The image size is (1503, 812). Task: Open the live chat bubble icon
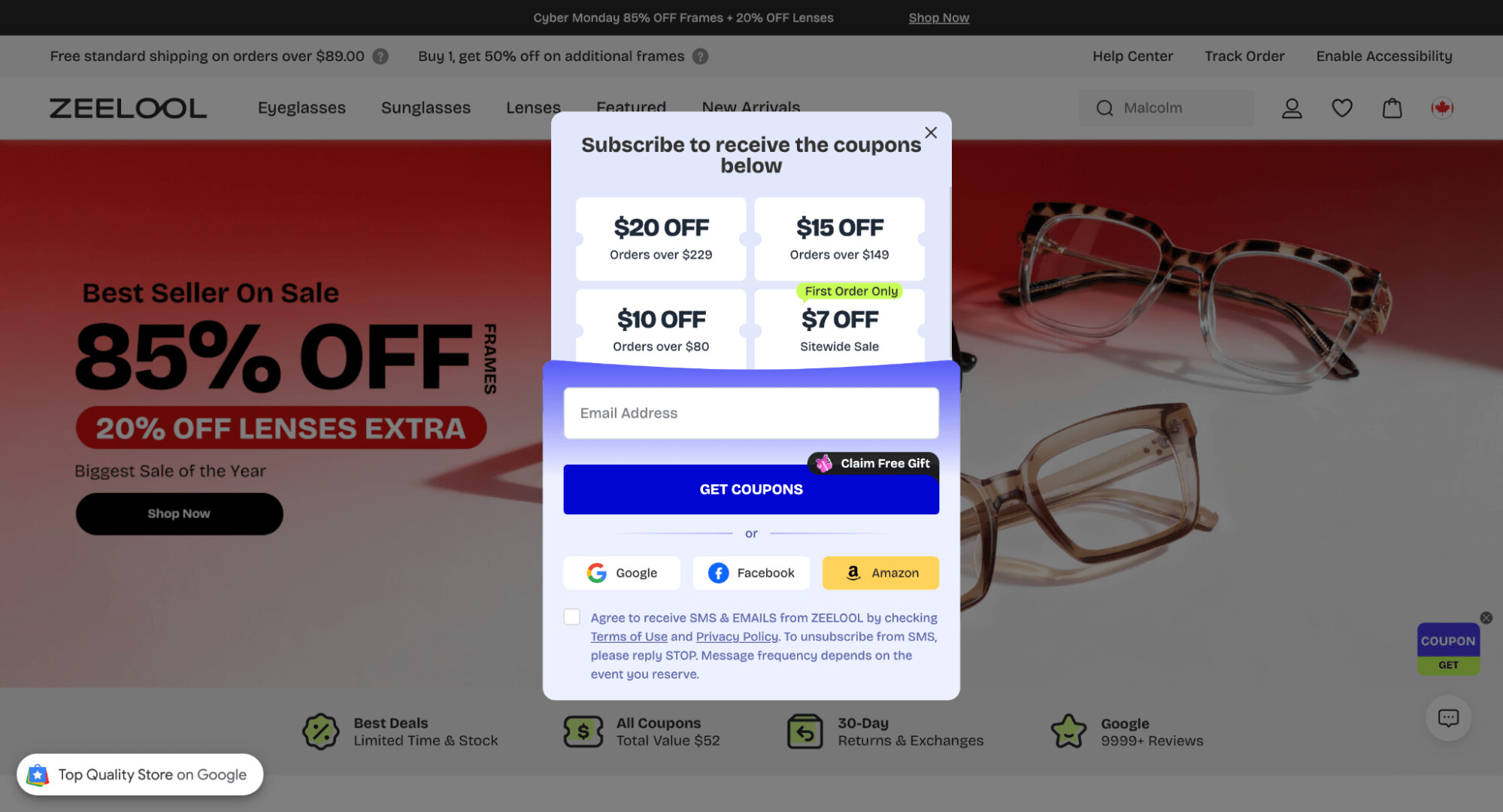pyautogui.click(x=1448, y=718)
